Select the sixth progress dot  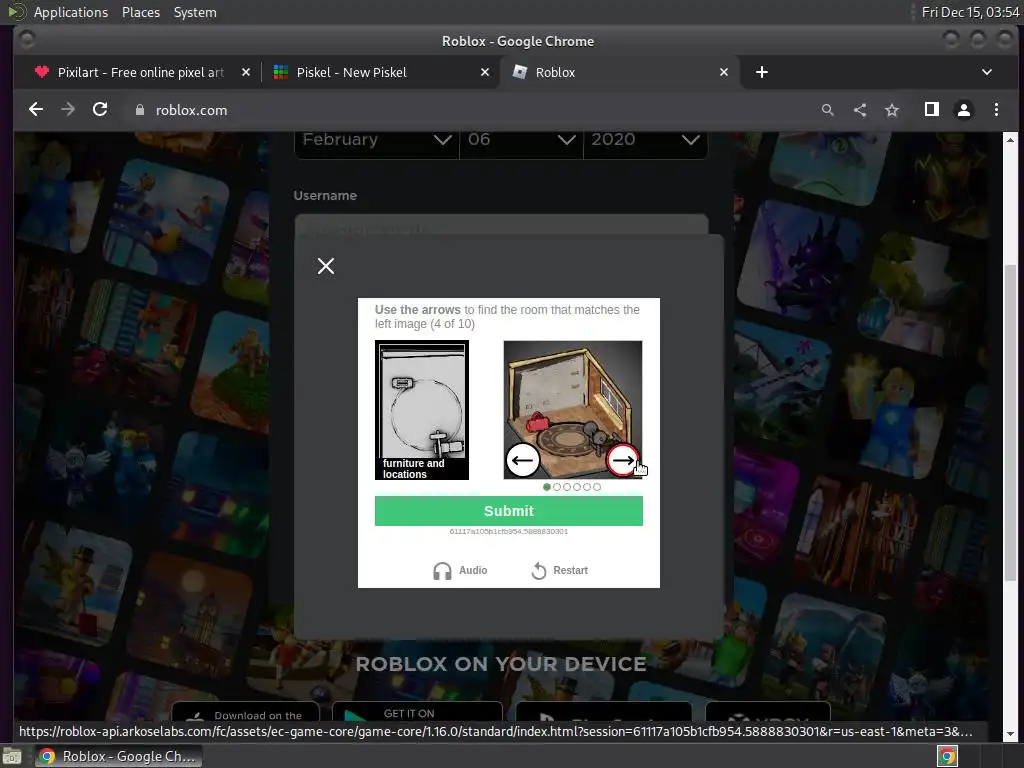click(597, 487)
